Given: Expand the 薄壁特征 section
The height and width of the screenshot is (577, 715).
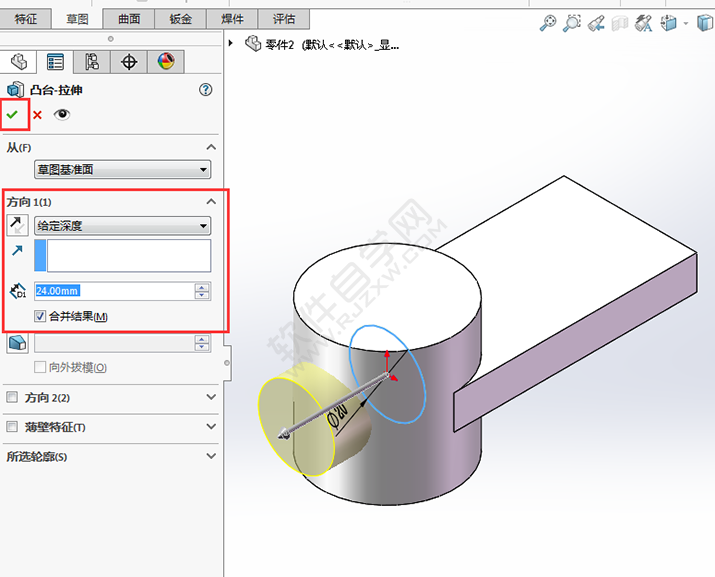Looking at the screenshot, I should point(211,426).
